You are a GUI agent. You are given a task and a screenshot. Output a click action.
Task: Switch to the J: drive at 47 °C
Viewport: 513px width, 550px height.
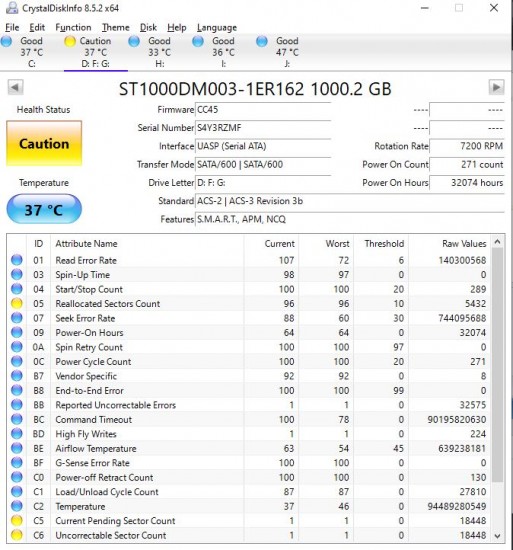pos(287,52)
